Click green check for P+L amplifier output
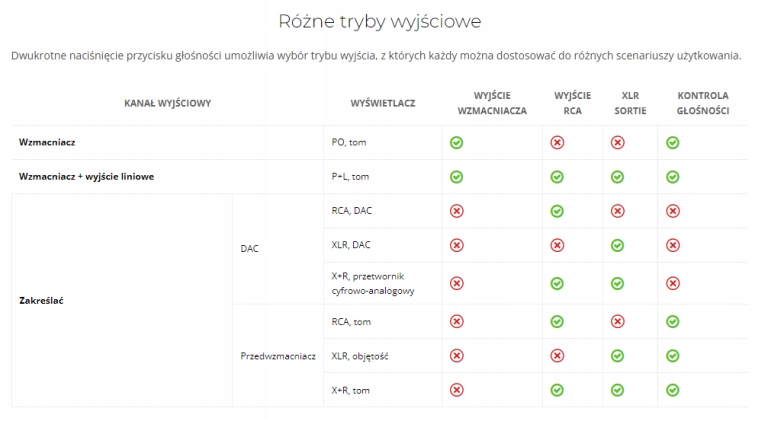The width and height of the screenshot is (768, 421). (456, 177)
